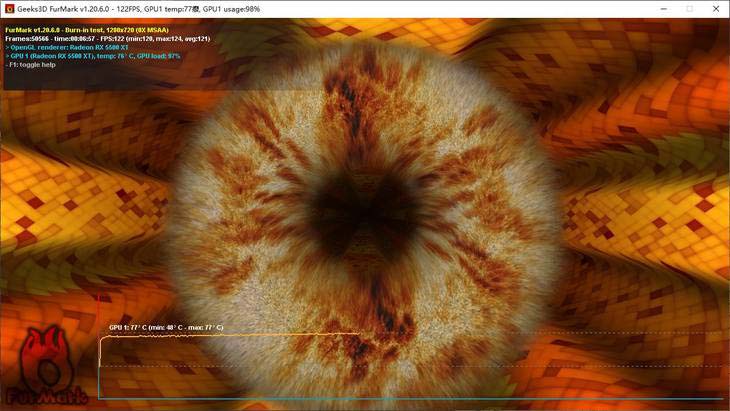Click the FurMark app icon in title bar

point(9,9)
